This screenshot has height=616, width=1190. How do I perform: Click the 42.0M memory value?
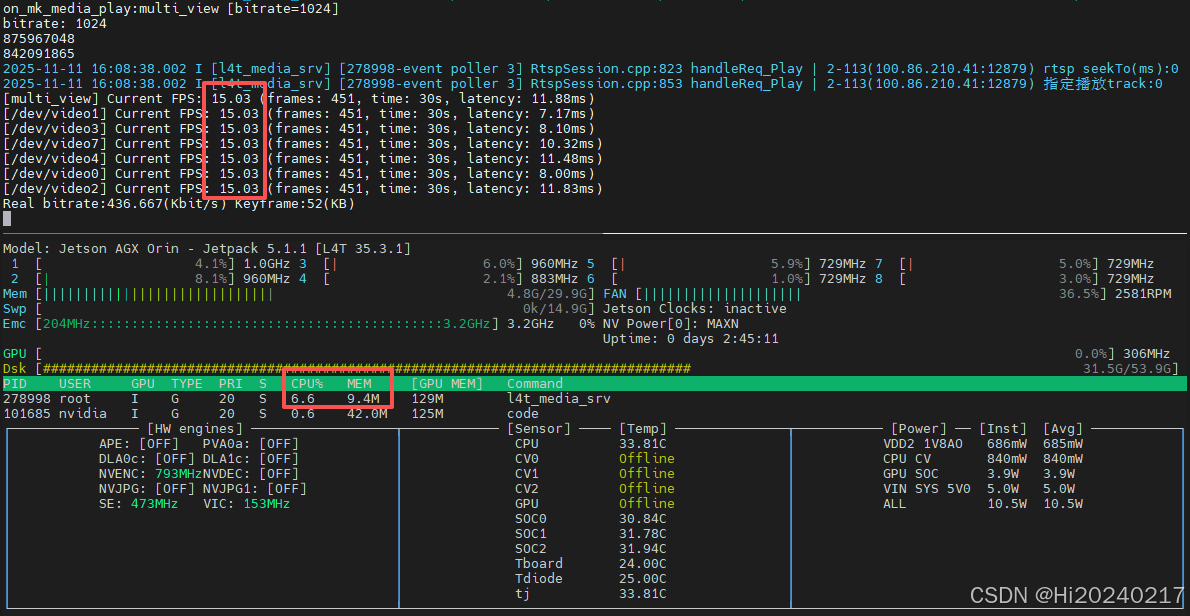point(367,414)
